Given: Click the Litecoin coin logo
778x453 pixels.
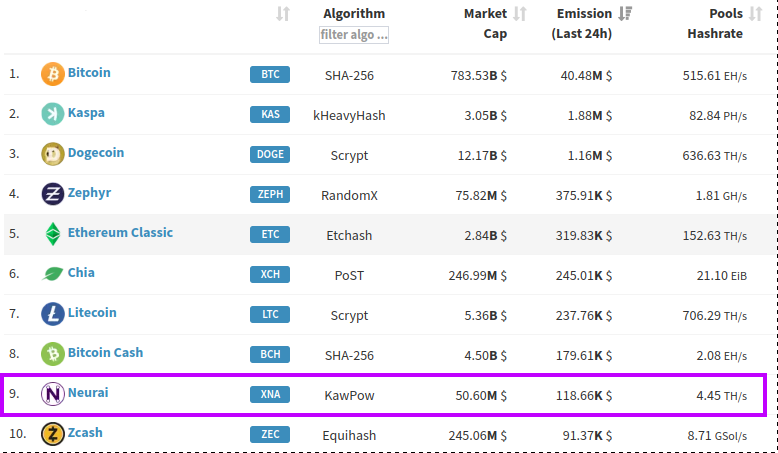Looking at the screenshot, I should click(x=53, y=314).
